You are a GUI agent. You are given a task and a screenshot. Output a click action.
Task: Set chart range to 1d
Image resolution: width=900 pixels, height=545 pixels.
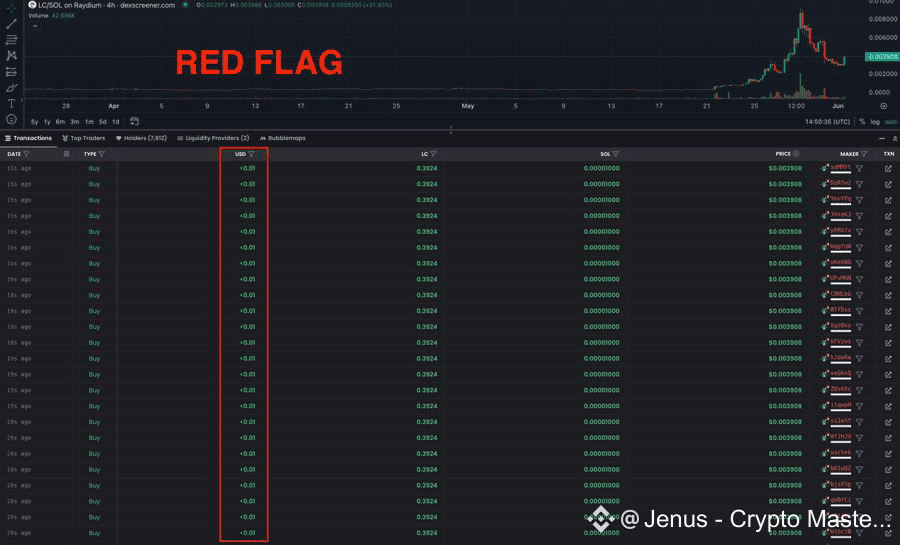116,122
